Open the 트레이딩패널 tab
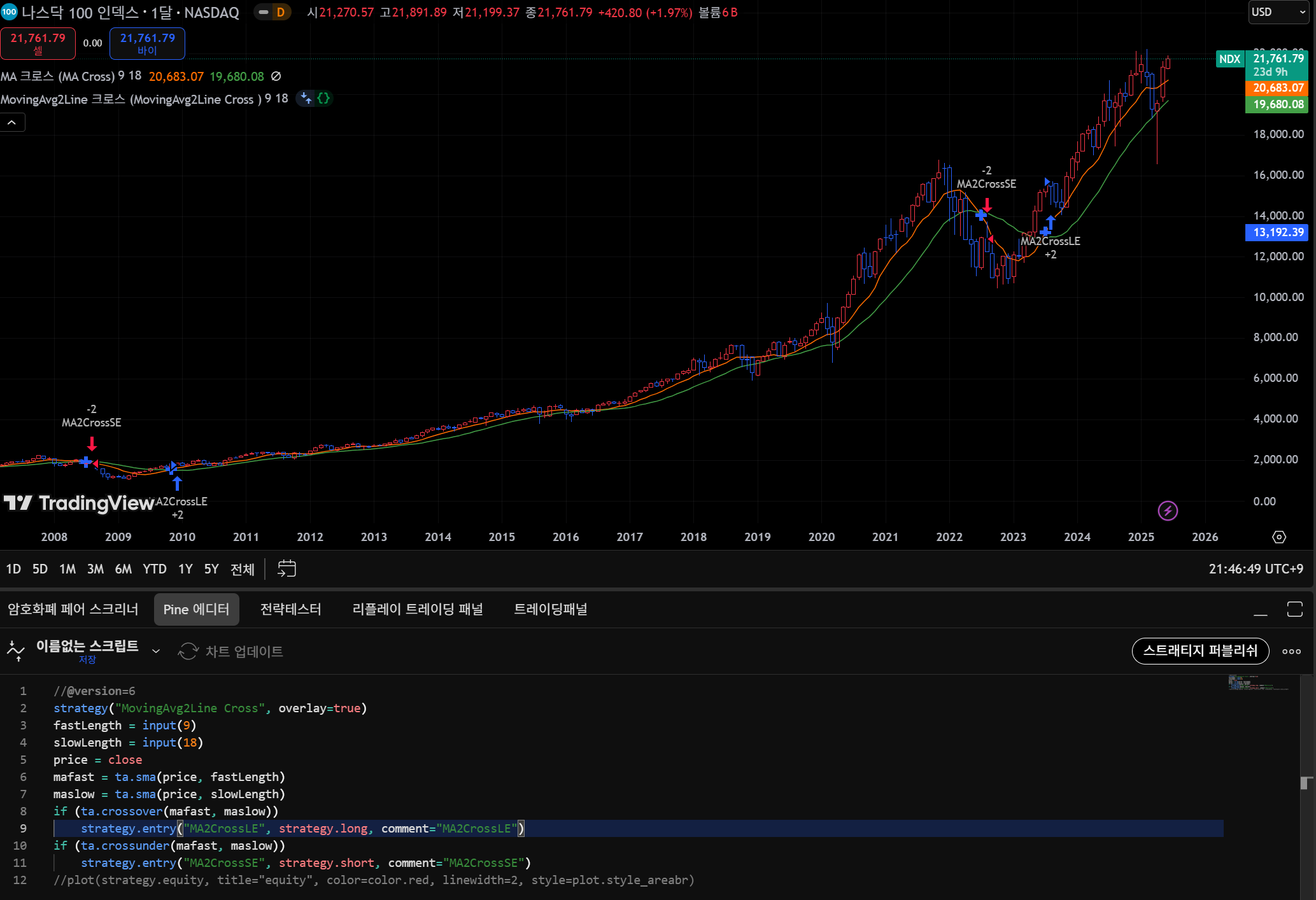The height and width of the screenshot is (900, 1316). [550, 609]
